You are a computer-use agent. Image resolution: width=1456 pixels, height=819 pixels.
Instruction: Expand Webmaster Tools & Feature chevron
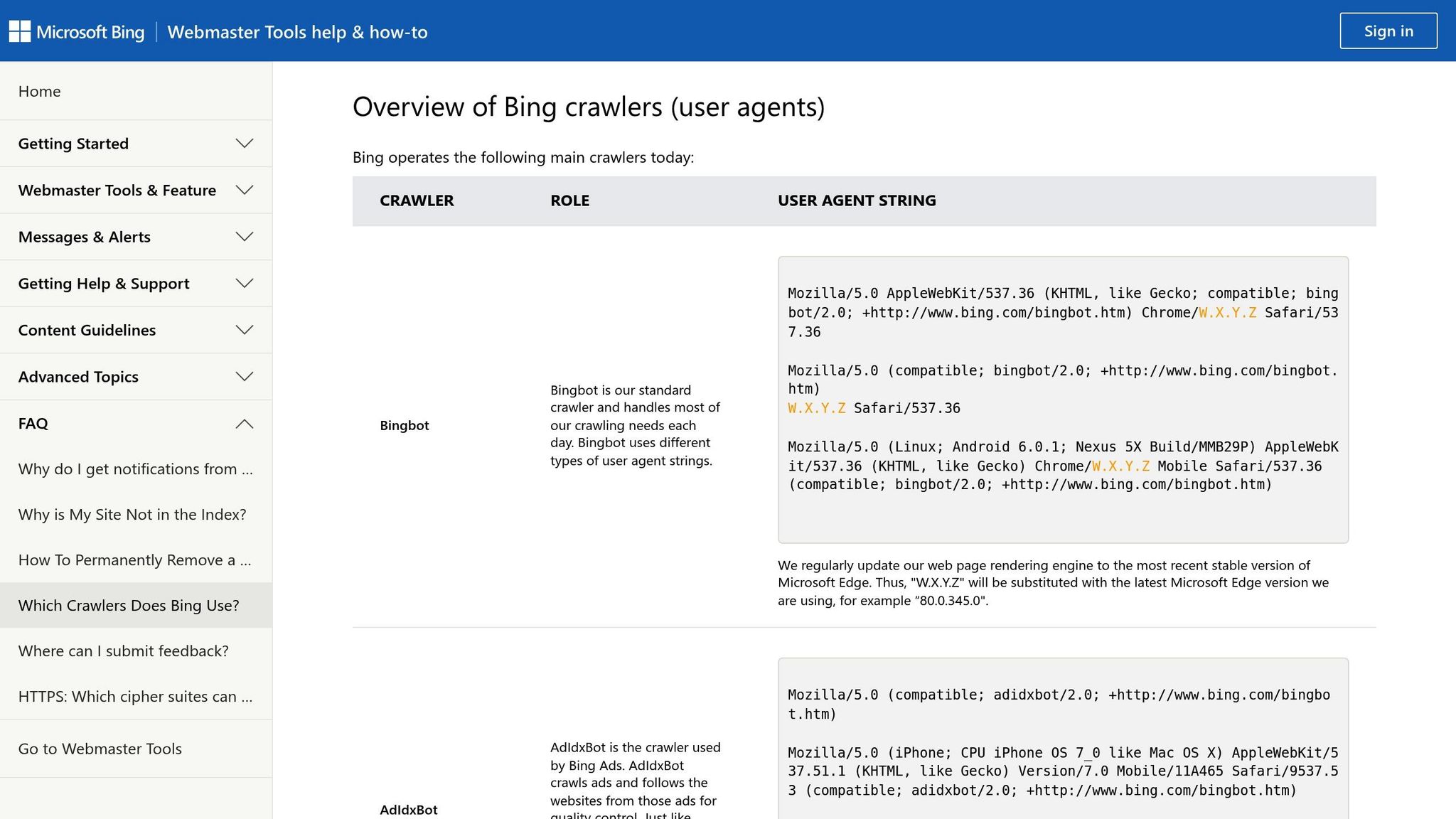[244, 191]
